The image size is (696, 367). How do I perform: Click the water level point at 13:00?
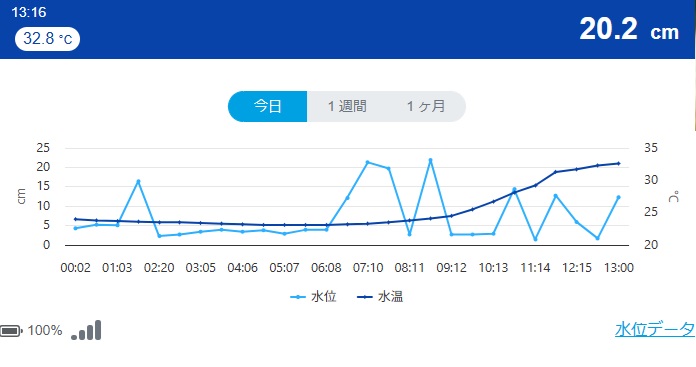click(618, 197)
